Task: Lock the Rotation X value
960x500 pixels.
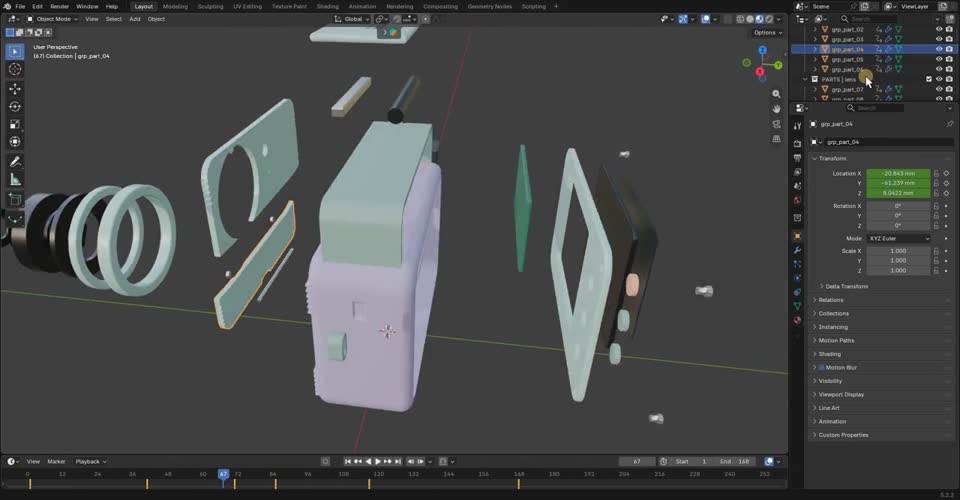Action: pos(936,206)
